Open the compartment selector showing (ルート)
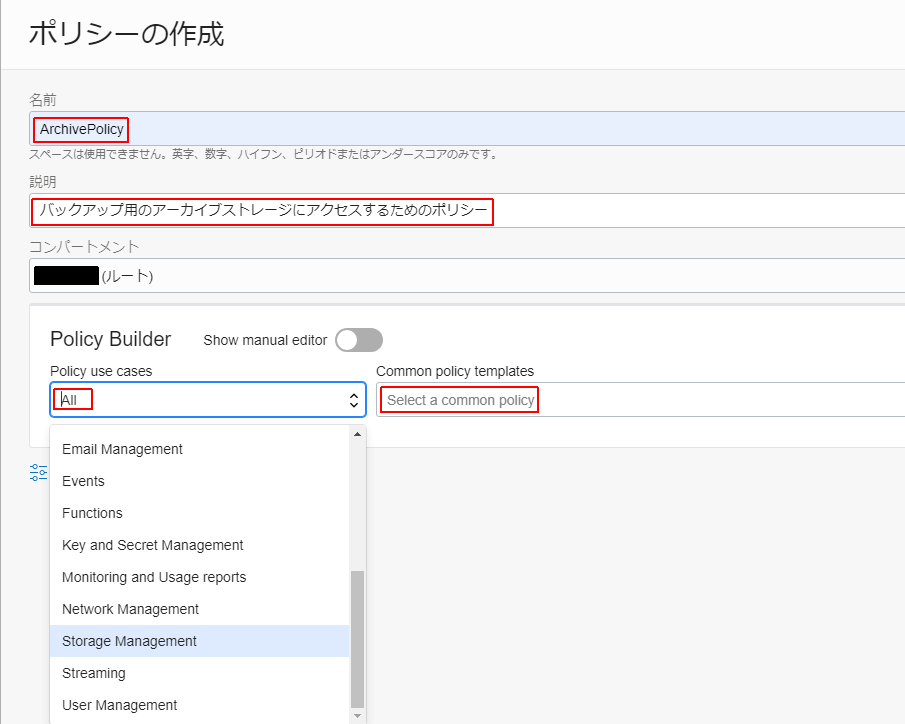Screen dimensions: 905x724 point(467,276)
